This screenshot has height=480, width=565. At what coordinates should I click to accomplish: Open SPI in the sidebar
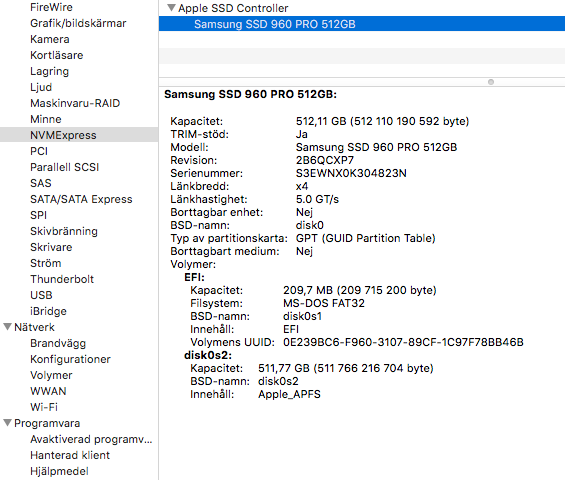click(39, 215)
